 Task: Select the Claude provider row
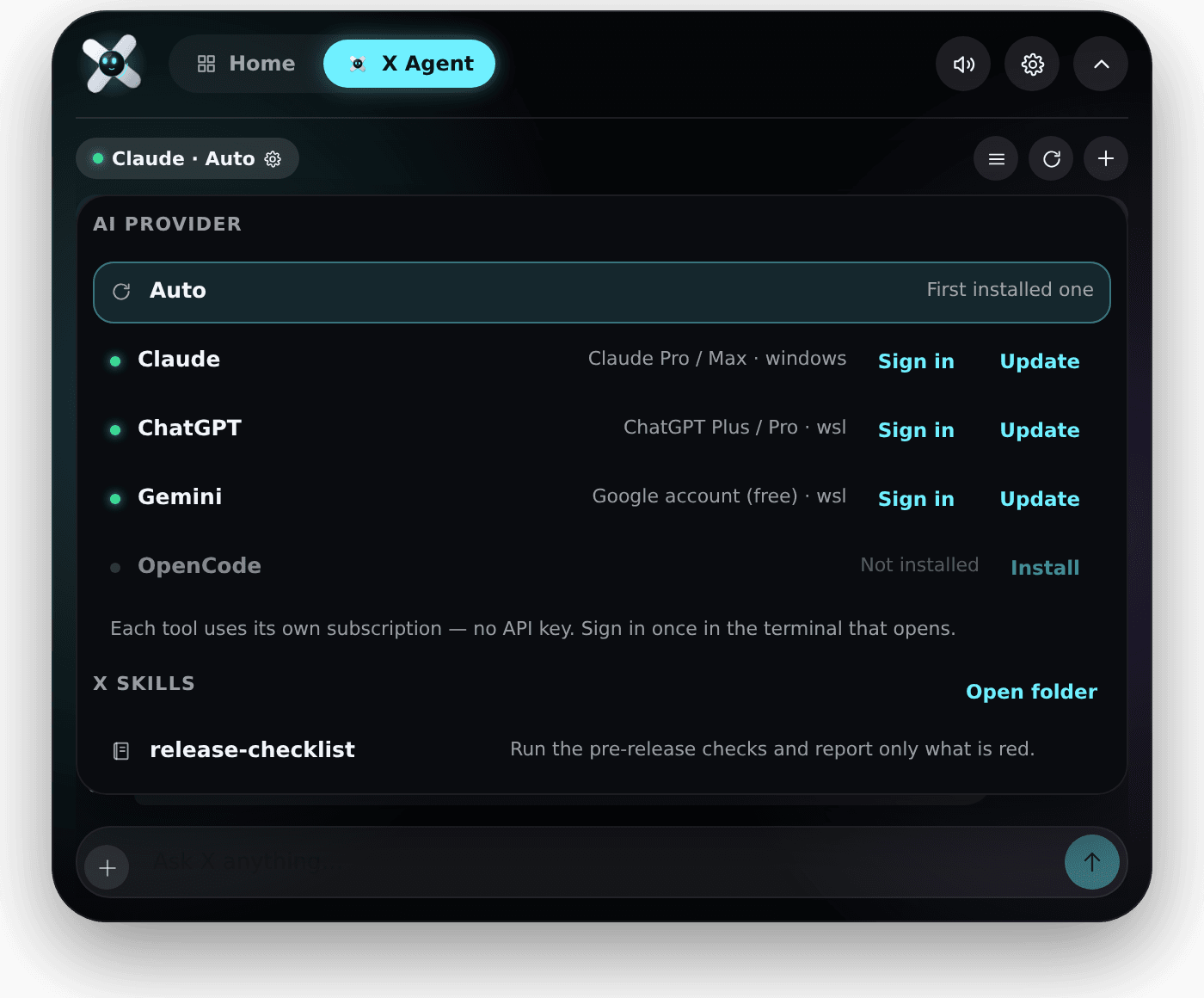pyautogui.click(x=602, y=360)
